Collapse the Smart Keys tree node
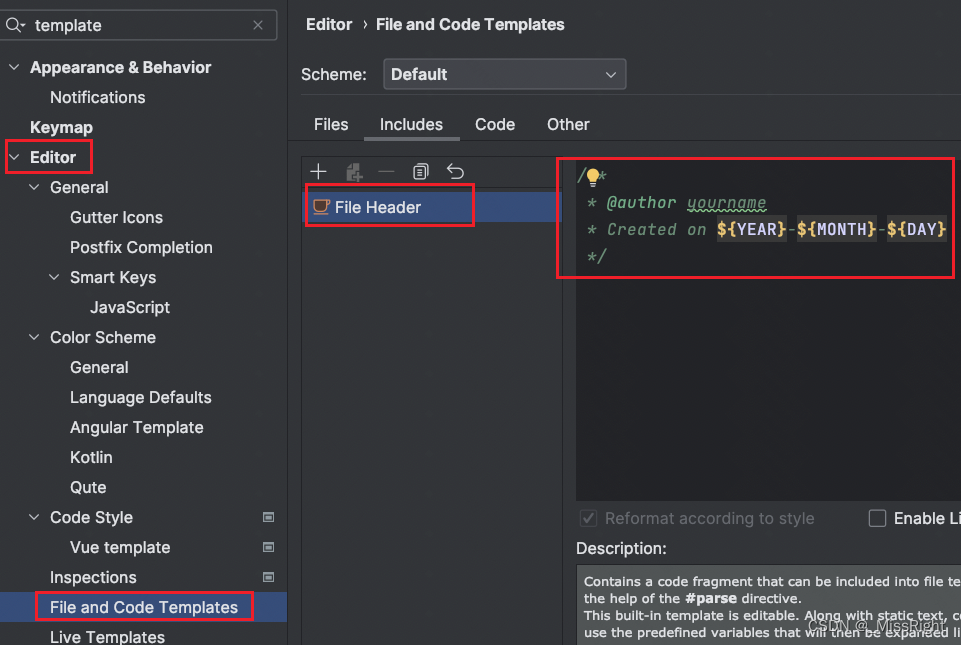 click(54, 277)
